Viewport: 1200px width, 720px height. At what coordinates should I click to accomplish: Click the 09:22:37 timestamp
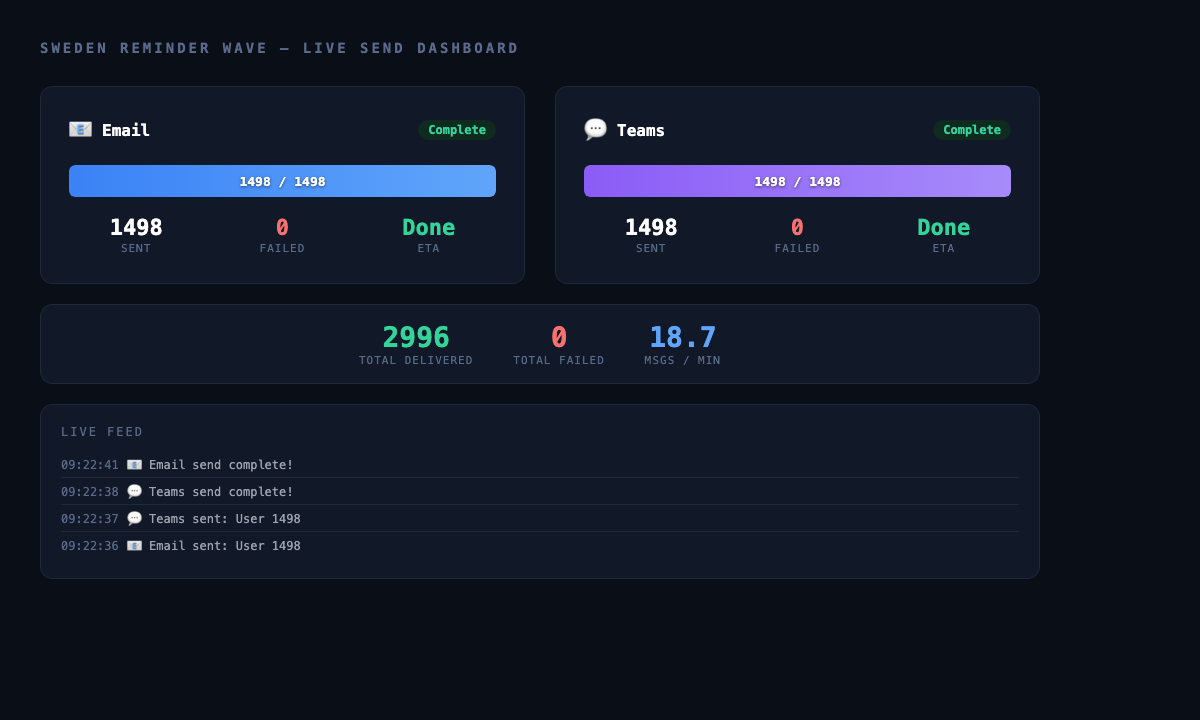coord(90,519)
